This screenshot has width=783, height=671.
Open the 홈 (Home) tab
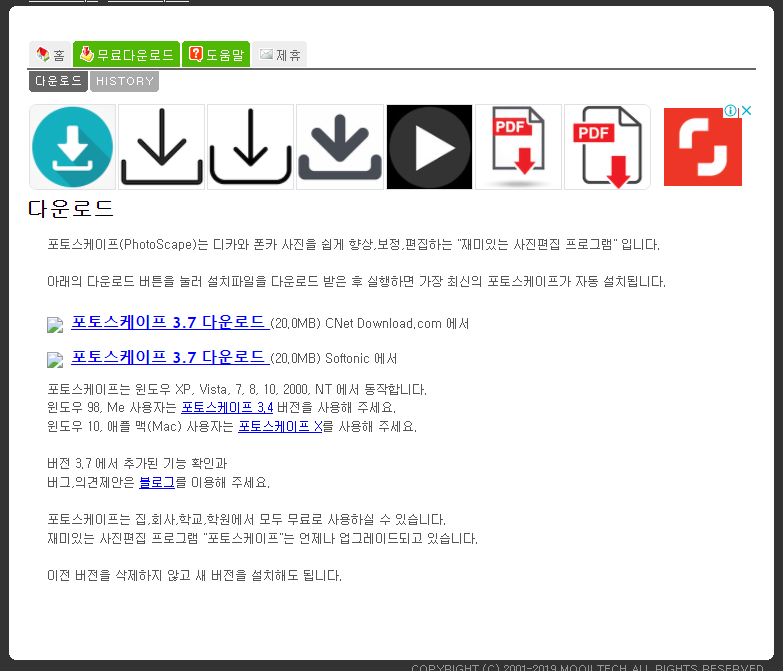coord(49,54)
